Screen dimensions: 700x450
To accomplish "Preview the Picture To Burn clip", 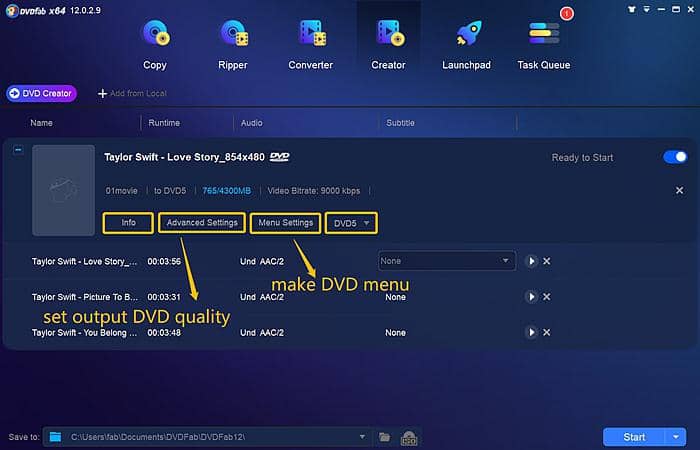I will [x=531, y=297].
